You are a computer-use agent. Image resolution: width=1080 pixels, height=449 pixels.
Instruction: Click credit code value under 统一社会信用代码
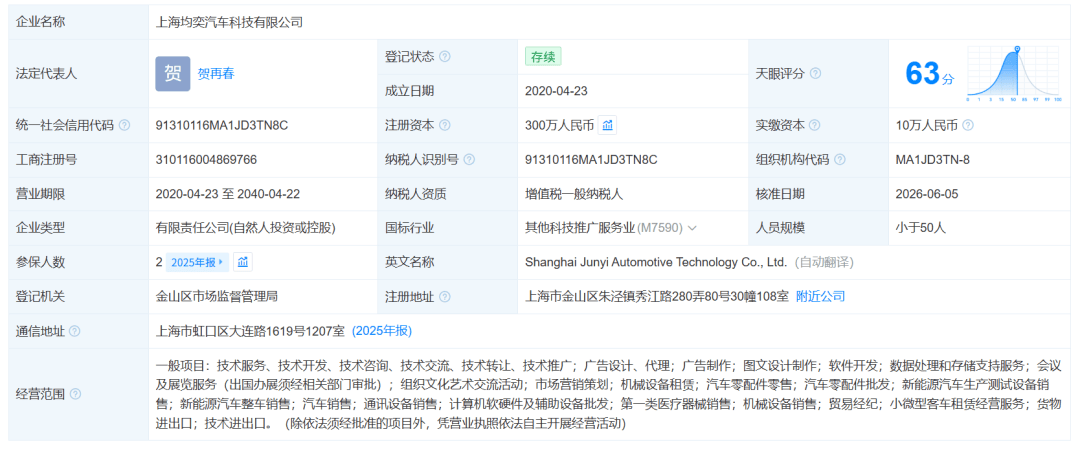coord(222,125)
